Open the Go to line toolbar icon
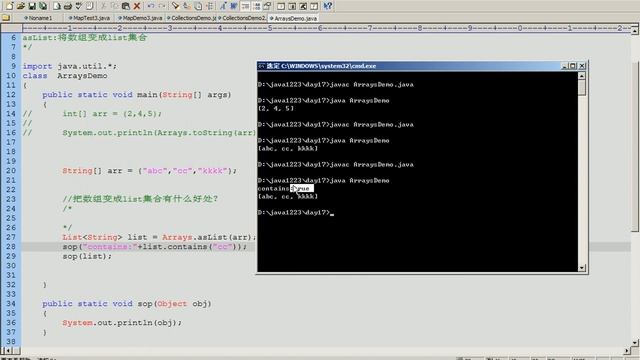 click(x=209, y=6)
